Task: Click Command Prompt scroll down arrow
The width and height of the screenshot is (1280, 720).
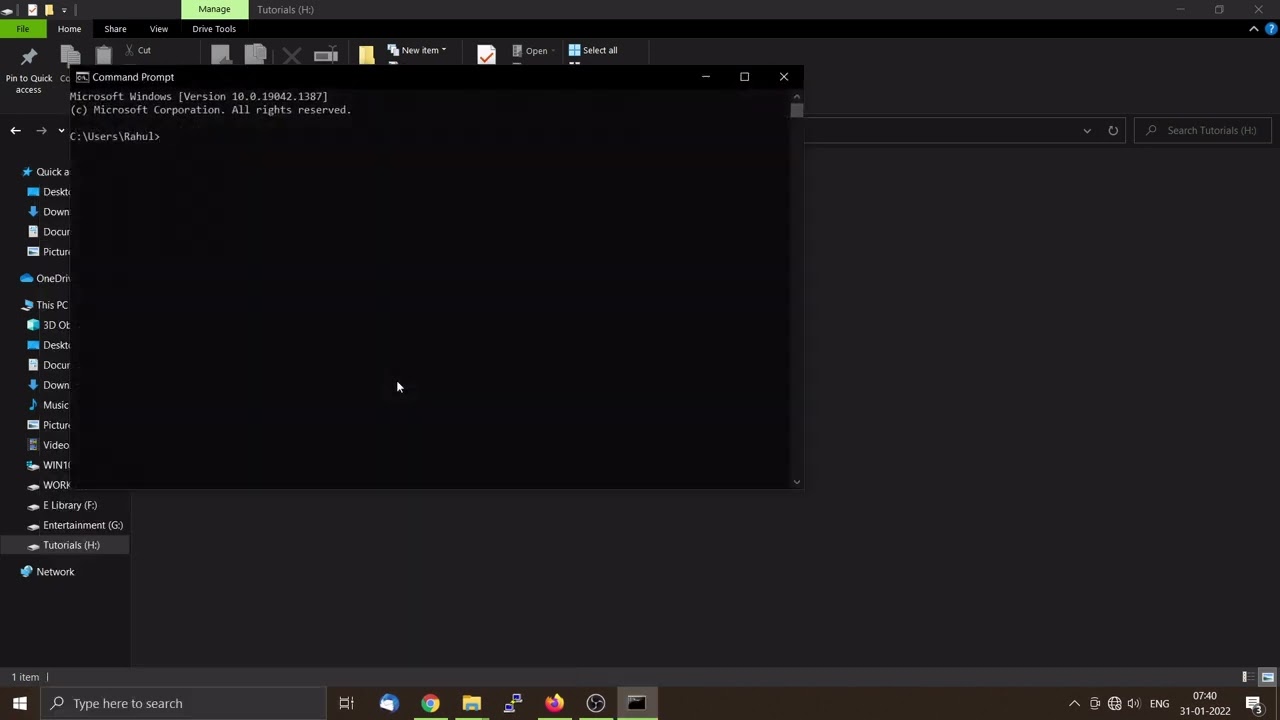Action: 796,482
